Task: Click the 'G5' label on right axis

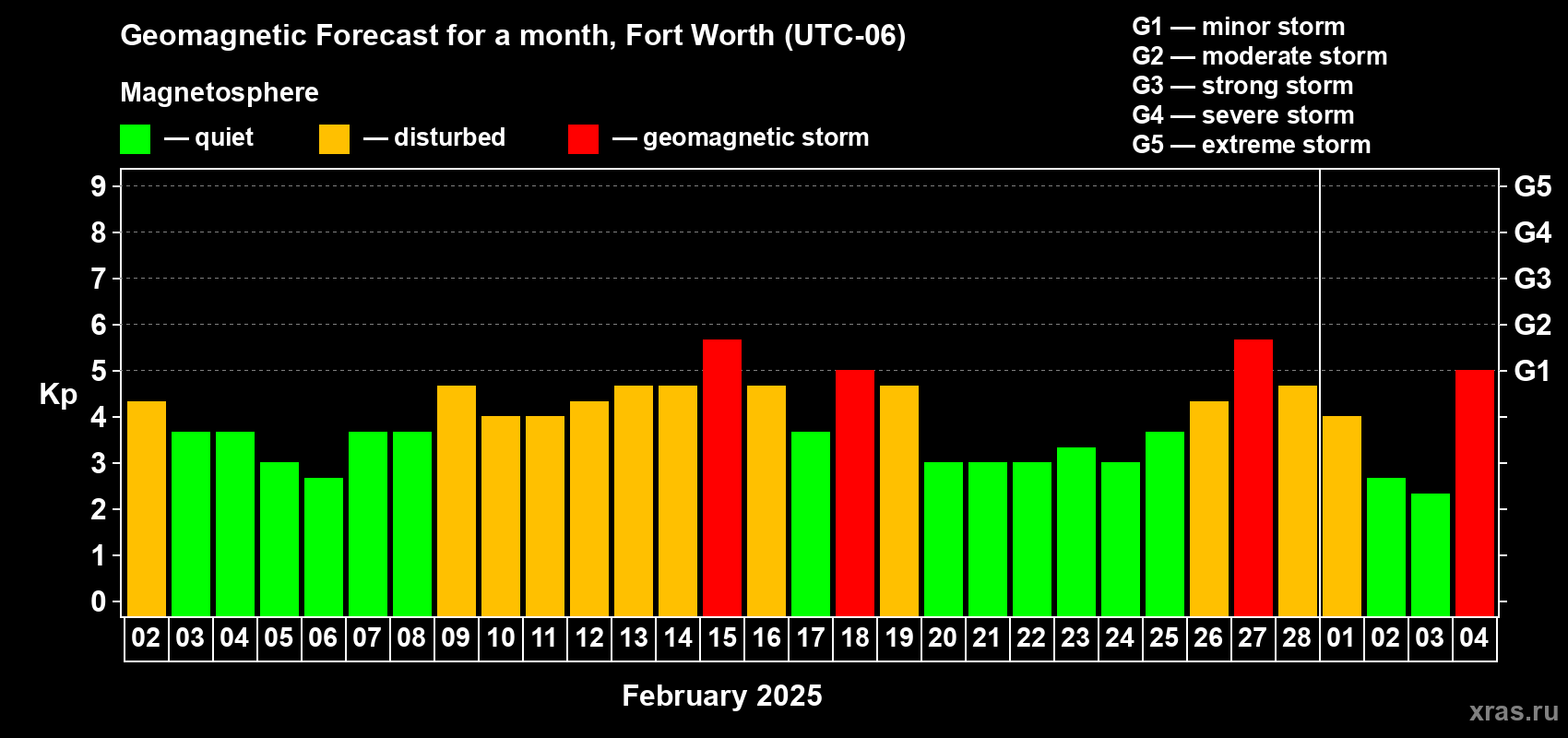Action: [x=1532, y=186]
